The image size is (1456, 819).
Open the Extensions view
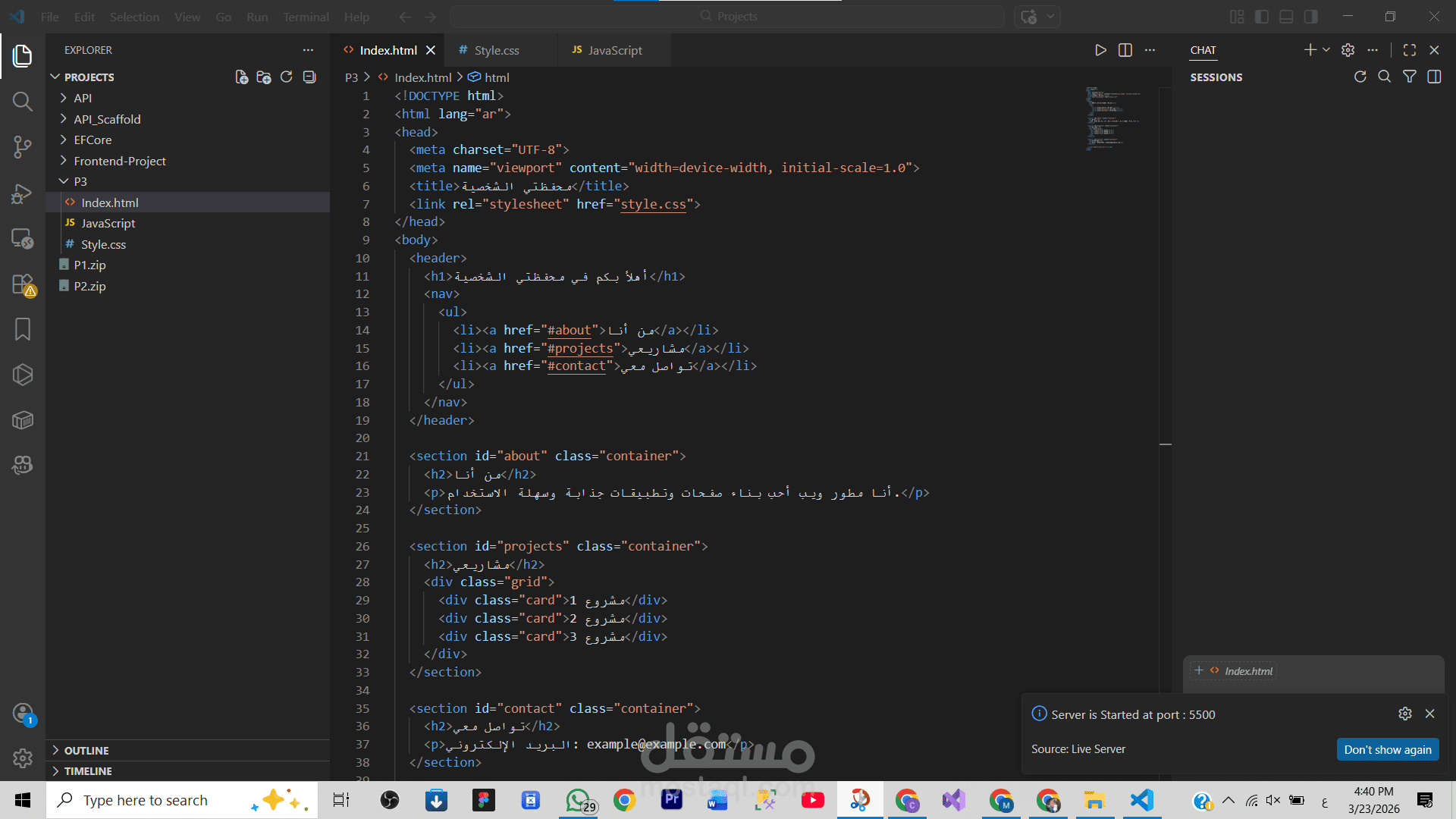[x=23, y=284]
